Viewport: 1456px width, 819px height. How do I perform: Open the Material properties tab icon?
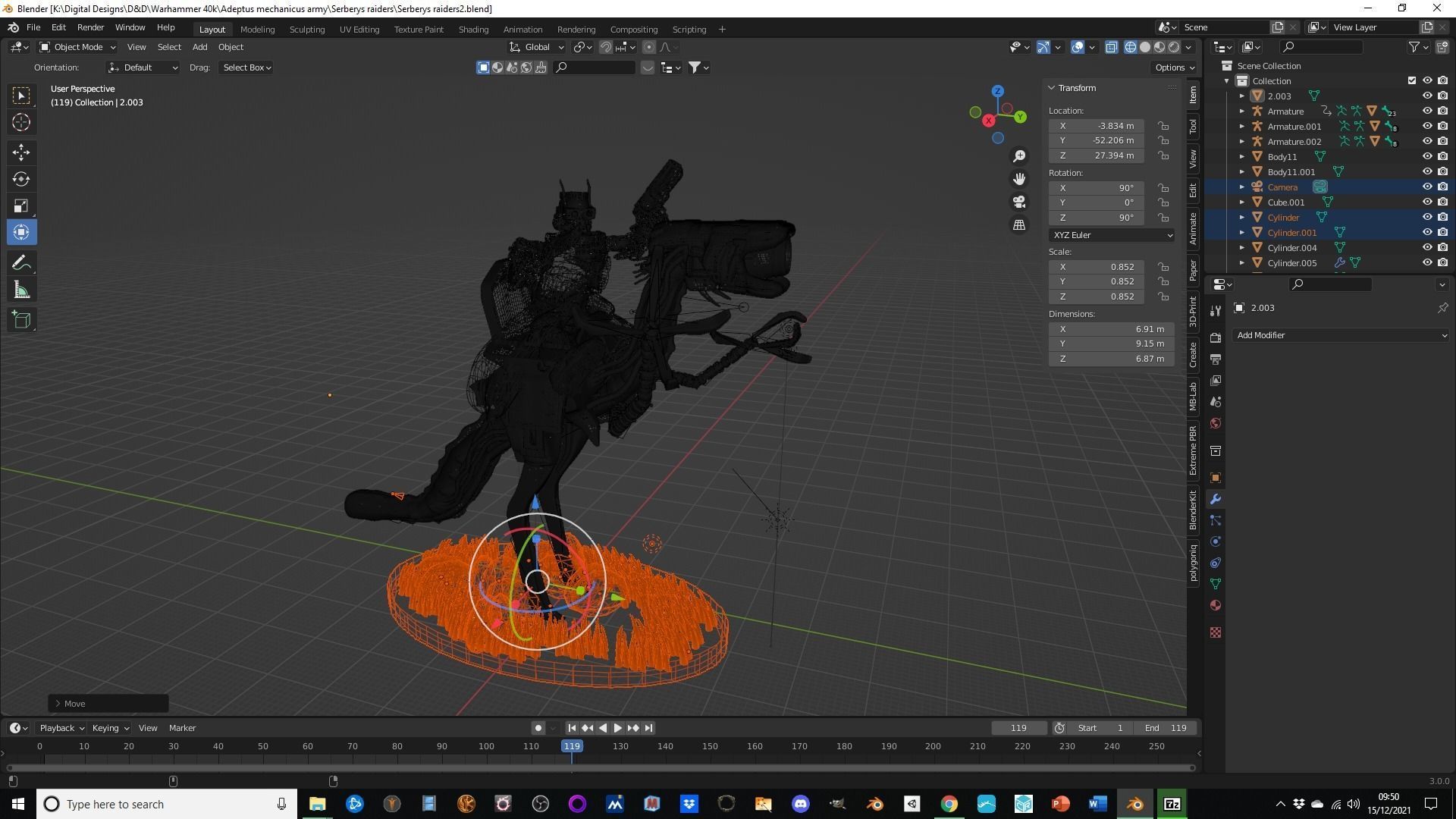(x=1216, y=605)
